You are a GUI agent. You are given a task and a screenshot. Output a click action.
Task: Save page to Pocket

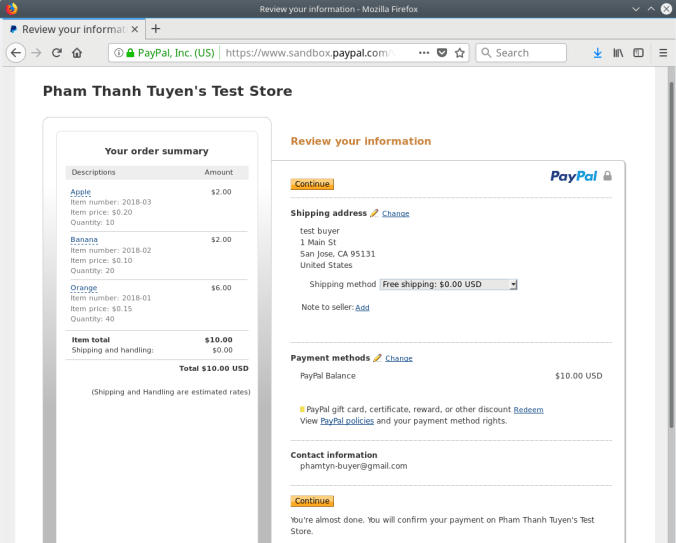pyautogui.click(x=442, y=53)
